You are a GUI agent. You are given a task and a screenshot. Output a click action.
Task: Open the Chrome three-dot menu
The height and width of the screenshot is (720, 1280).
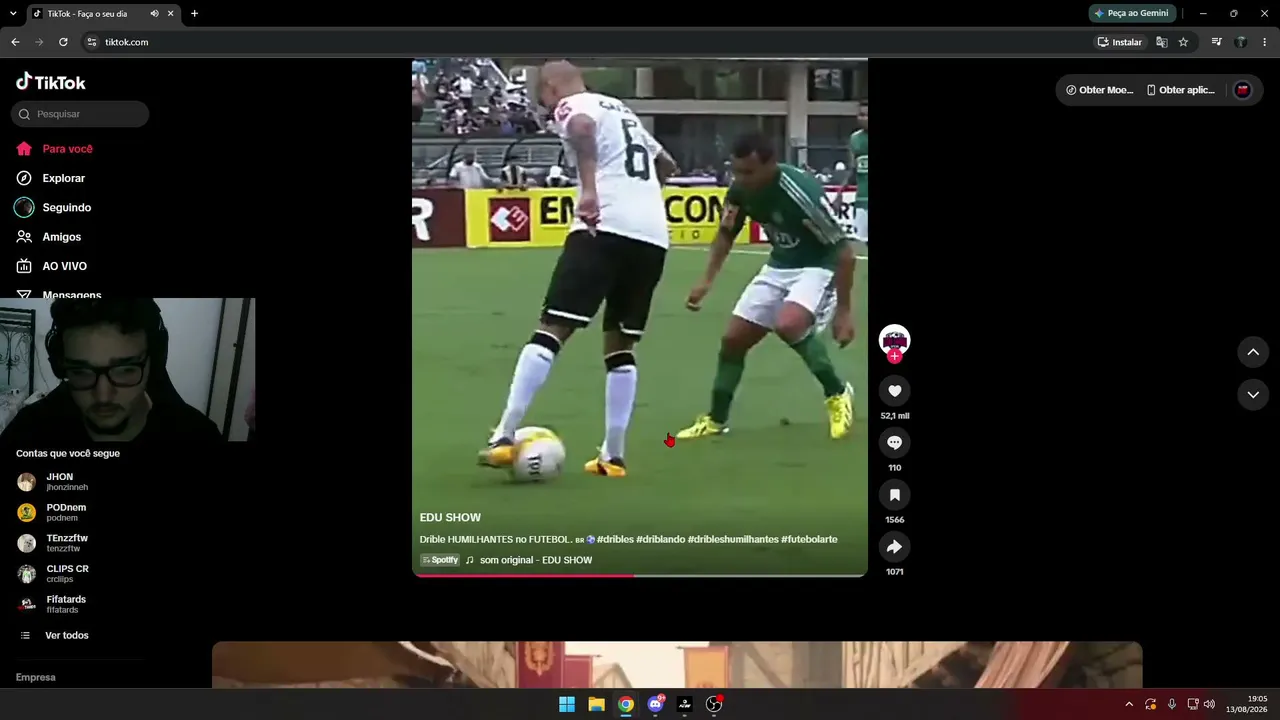point(1265,42)
